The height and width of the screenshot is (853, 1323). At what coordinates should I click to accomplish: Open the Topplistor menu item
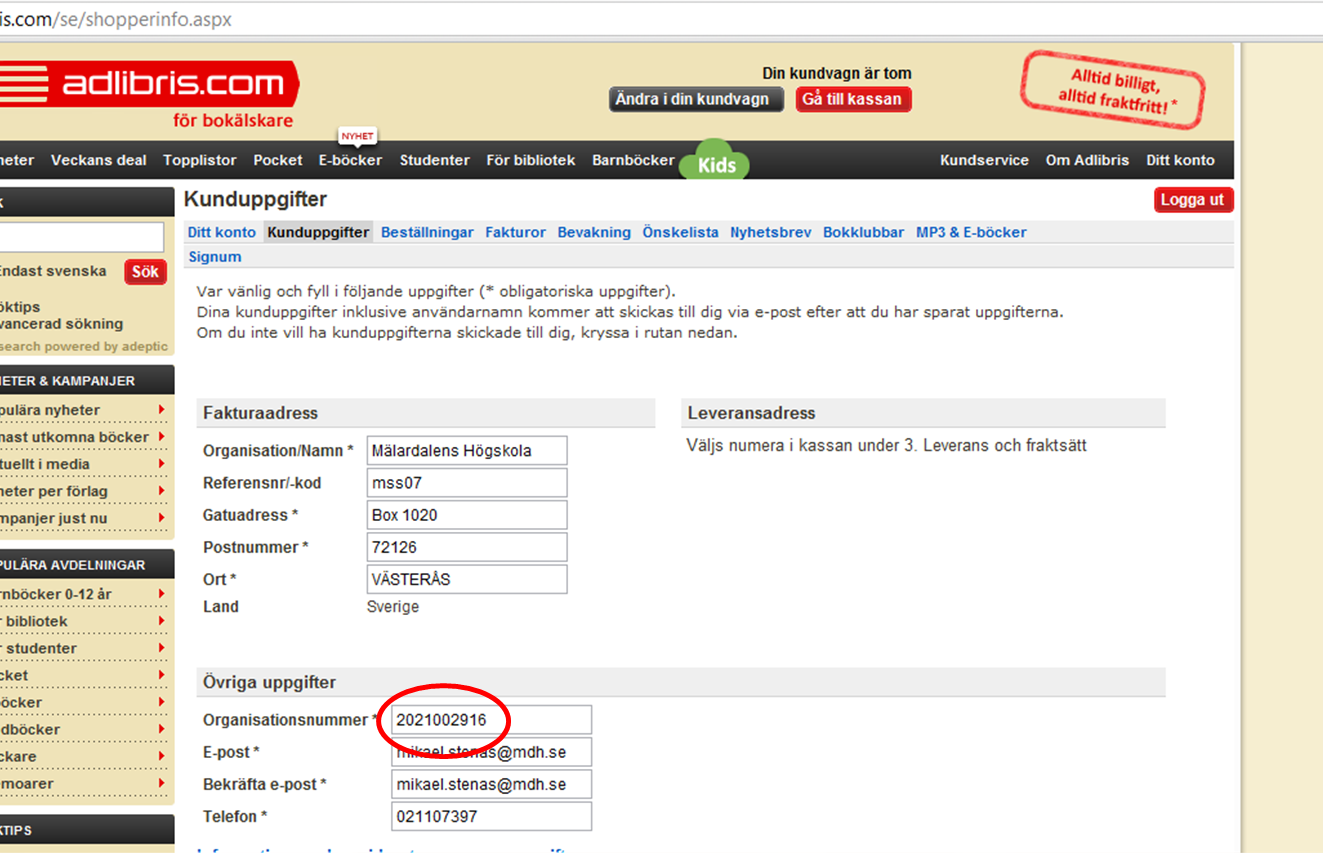tap(200, 160)
